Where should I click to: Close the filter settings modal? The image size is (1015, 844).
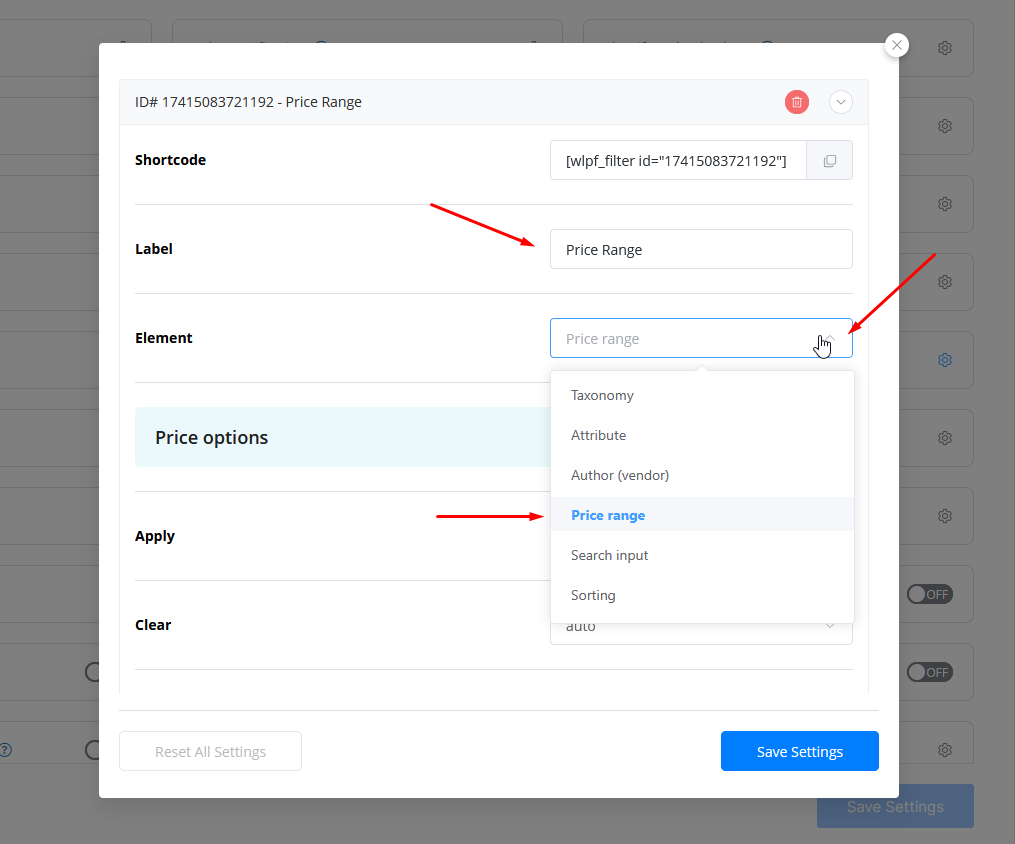(897, 45)
